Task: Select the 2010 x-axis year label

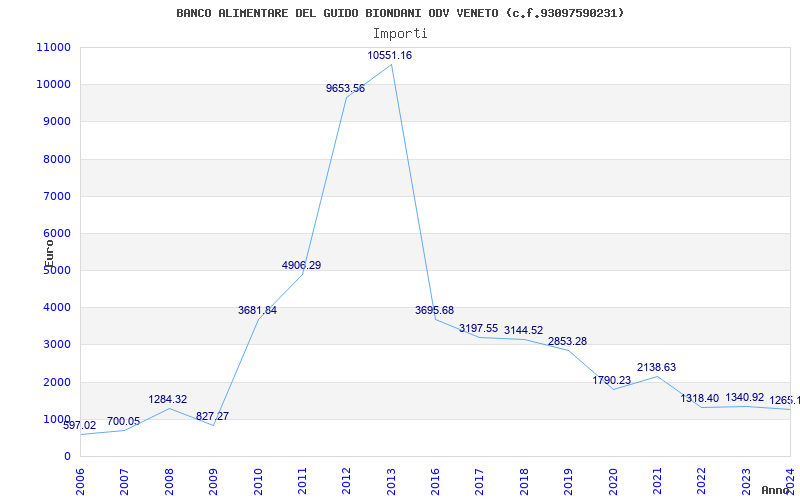Action: (258, 482)
